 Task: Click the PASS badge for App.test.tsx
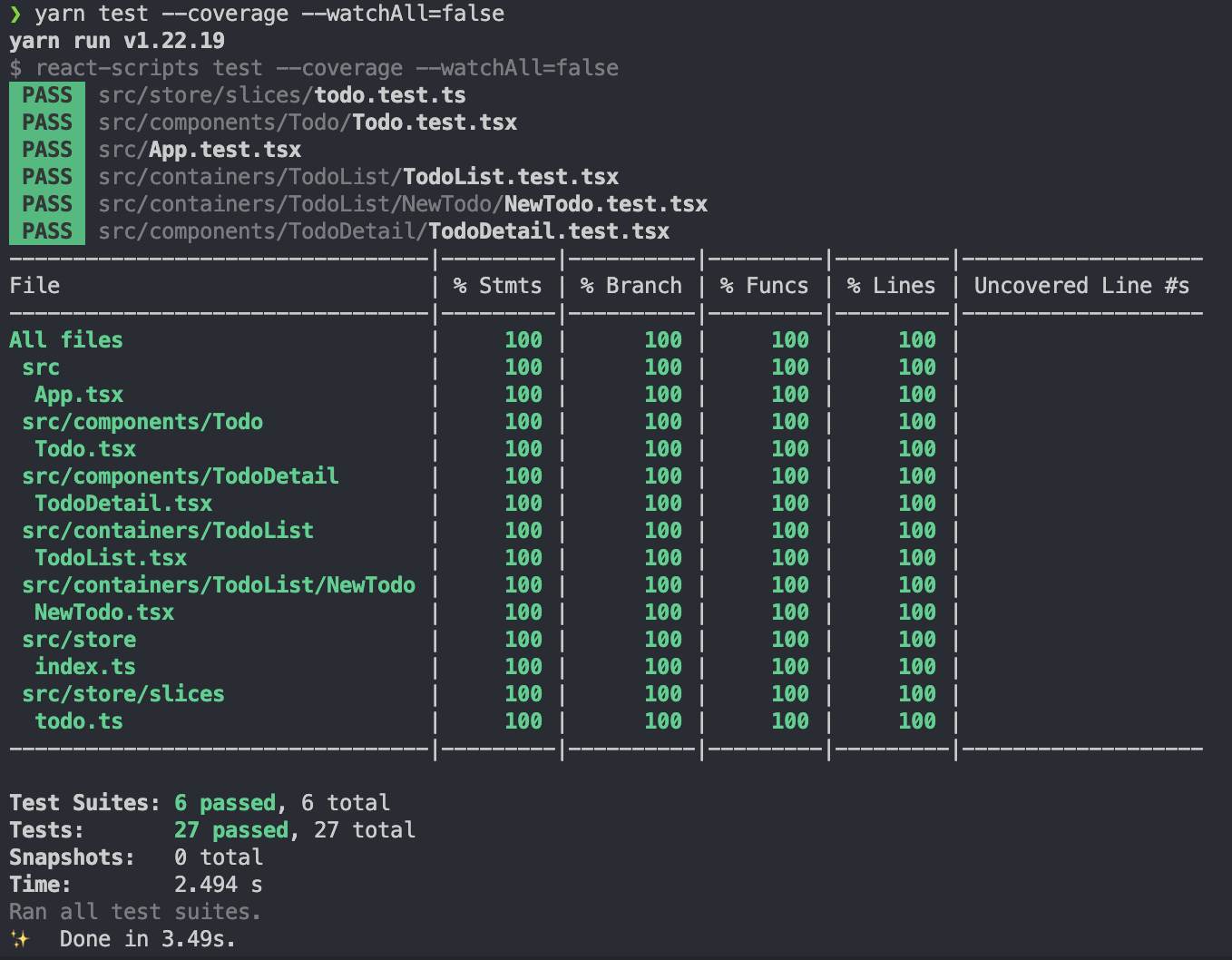[47, 150]
